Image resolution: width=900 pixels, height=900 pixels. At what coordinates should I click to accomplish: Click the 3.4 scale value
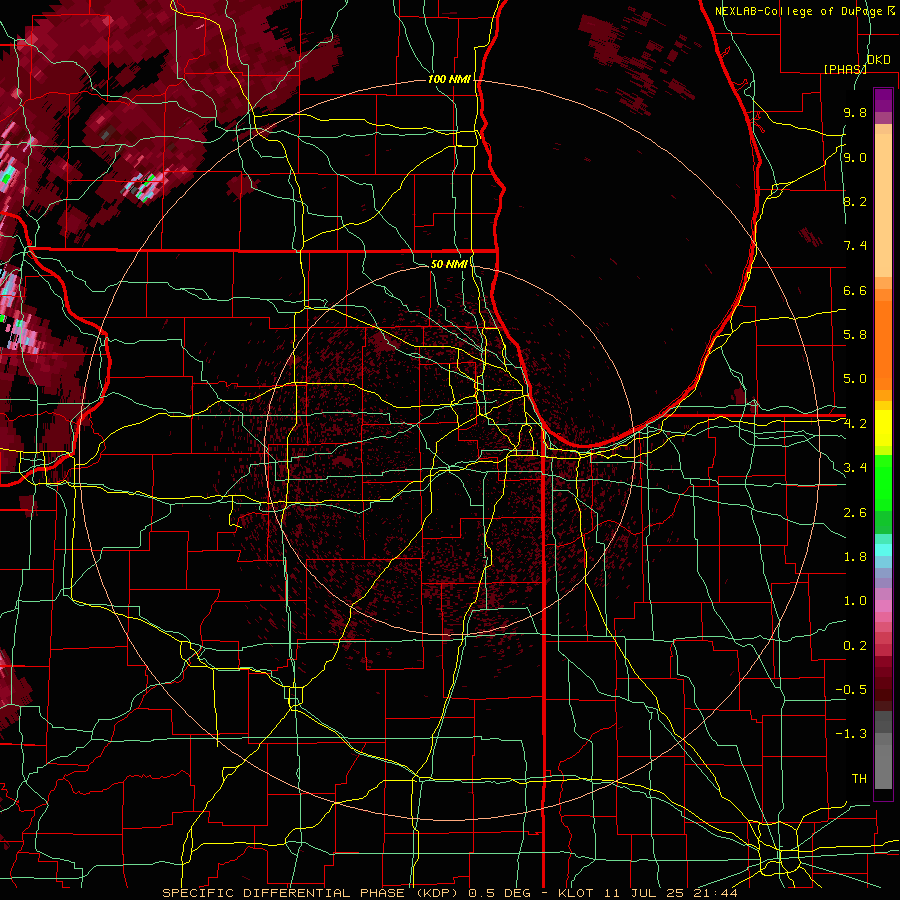(855, 468)
